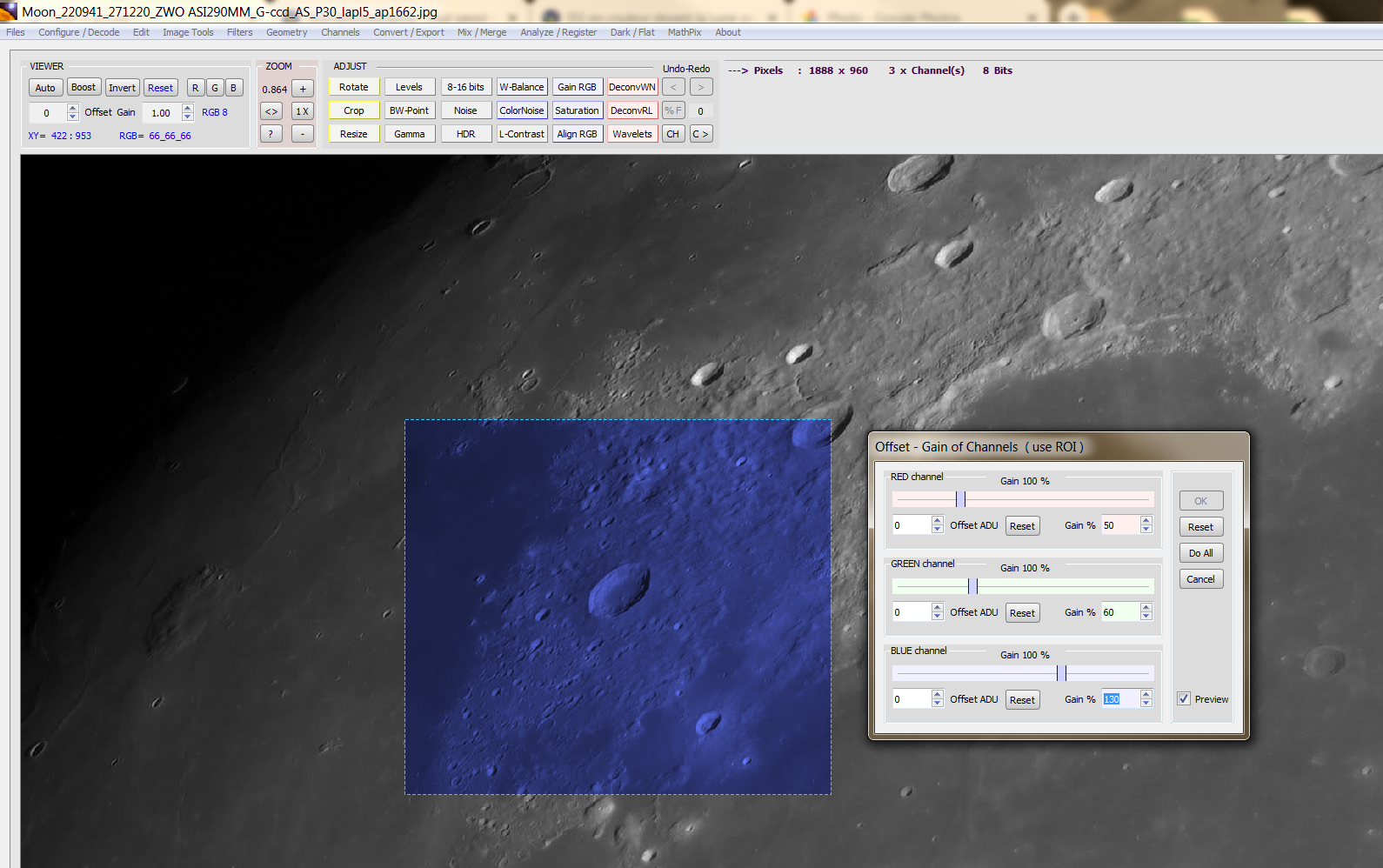Open the Channels menu

[x=340, y=32]
